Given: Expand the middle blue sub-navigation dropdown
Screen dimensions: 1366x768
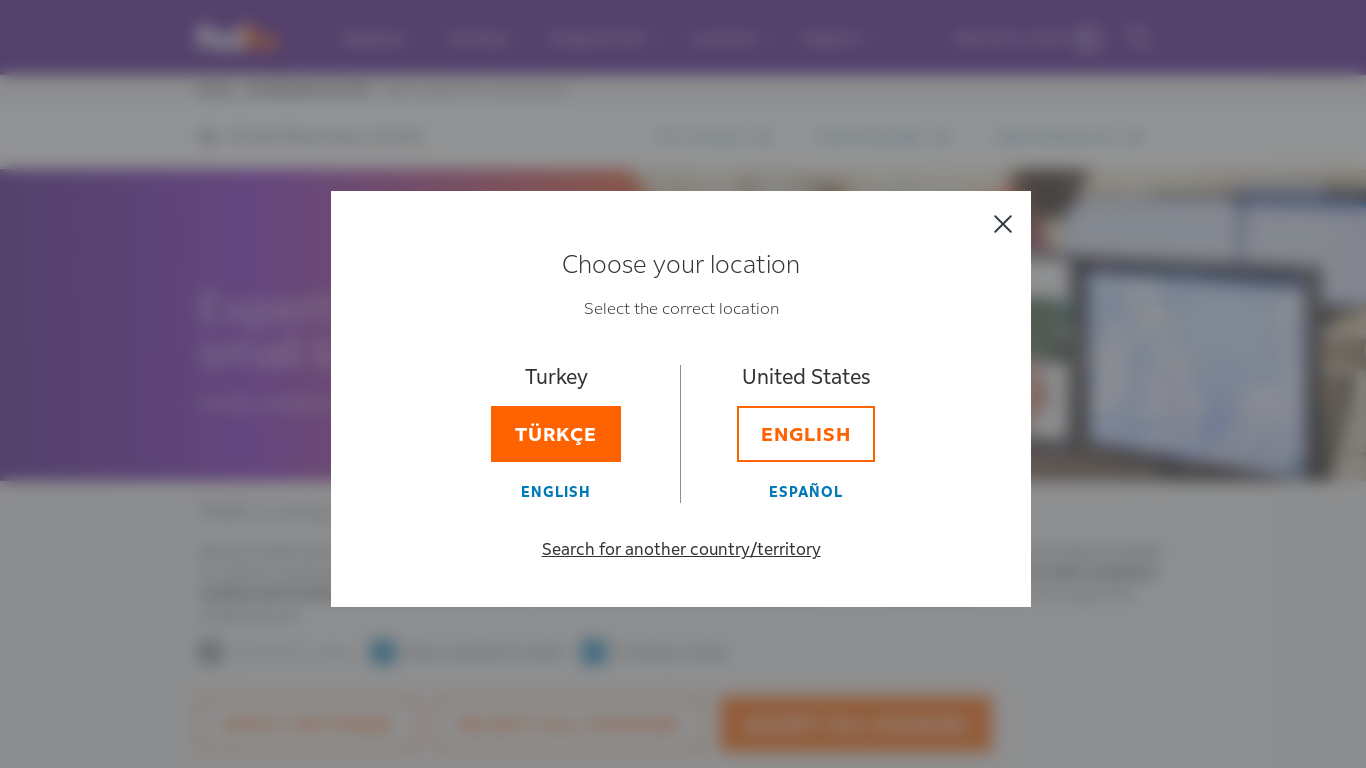Looking at the screenshot, I should tap(884, 137).
